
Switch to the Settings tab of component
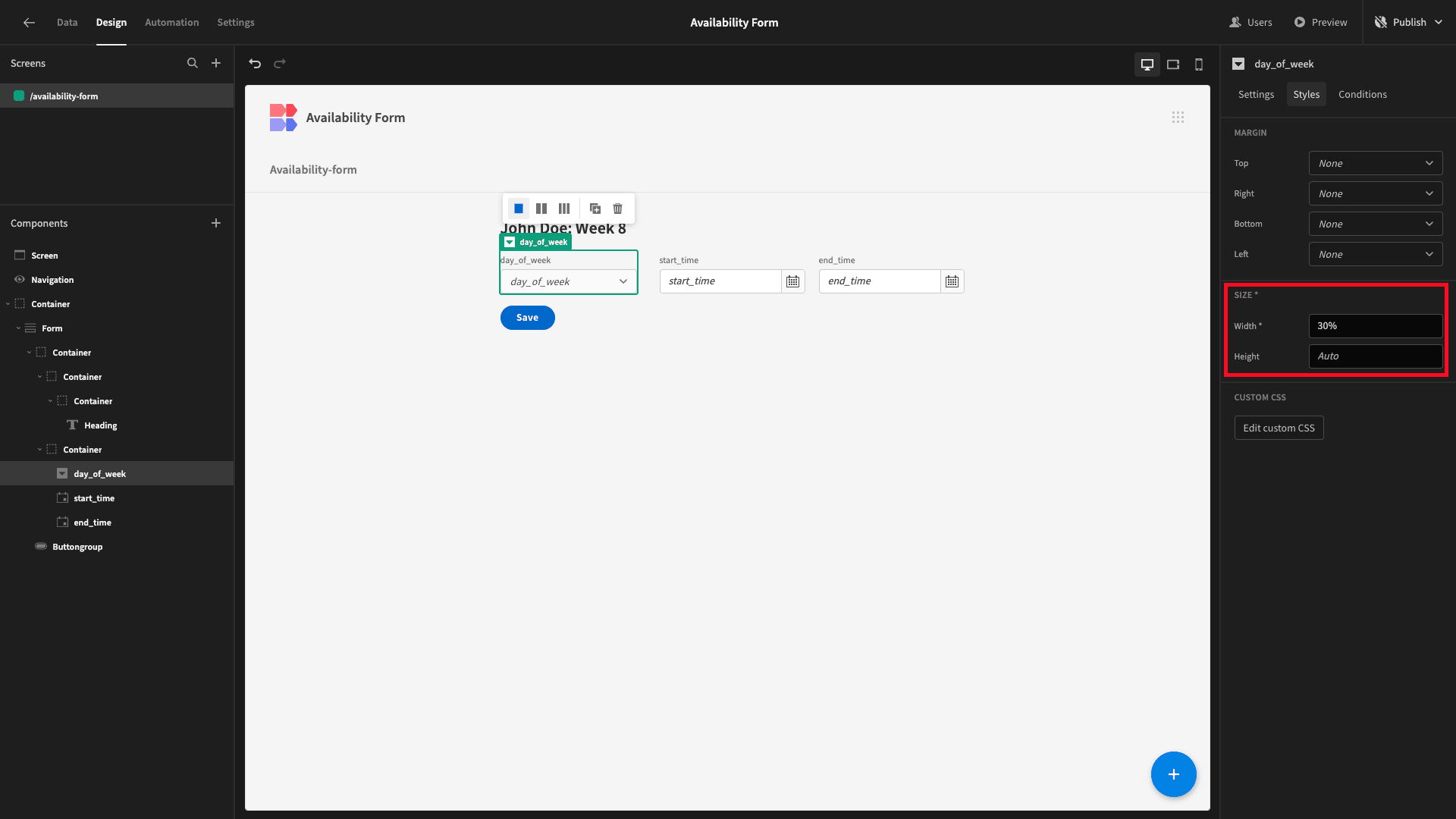(1256, 95)
